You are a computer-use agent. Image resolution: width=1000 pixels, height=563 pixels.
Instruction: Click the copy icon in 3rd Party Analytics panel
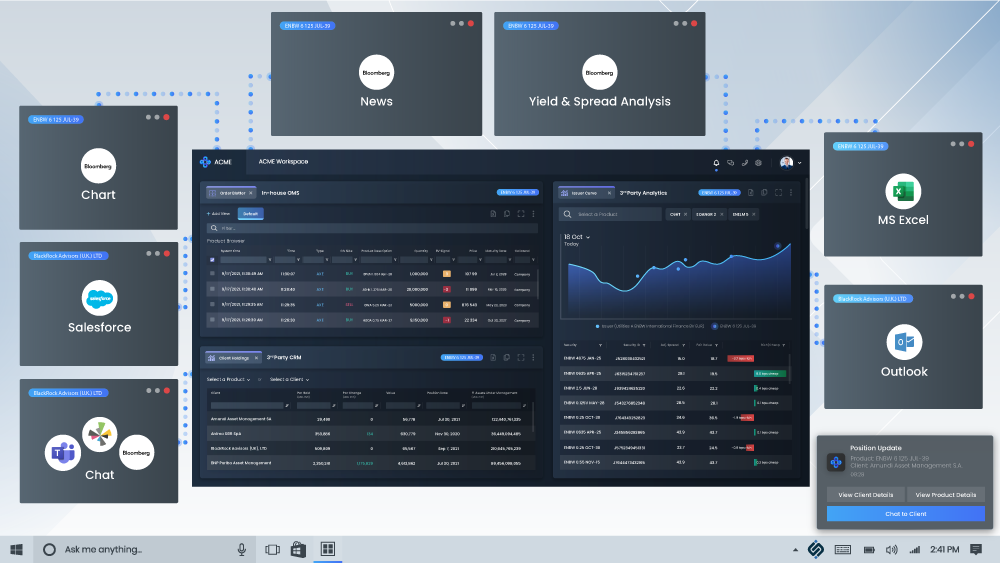tap(764, 193)
